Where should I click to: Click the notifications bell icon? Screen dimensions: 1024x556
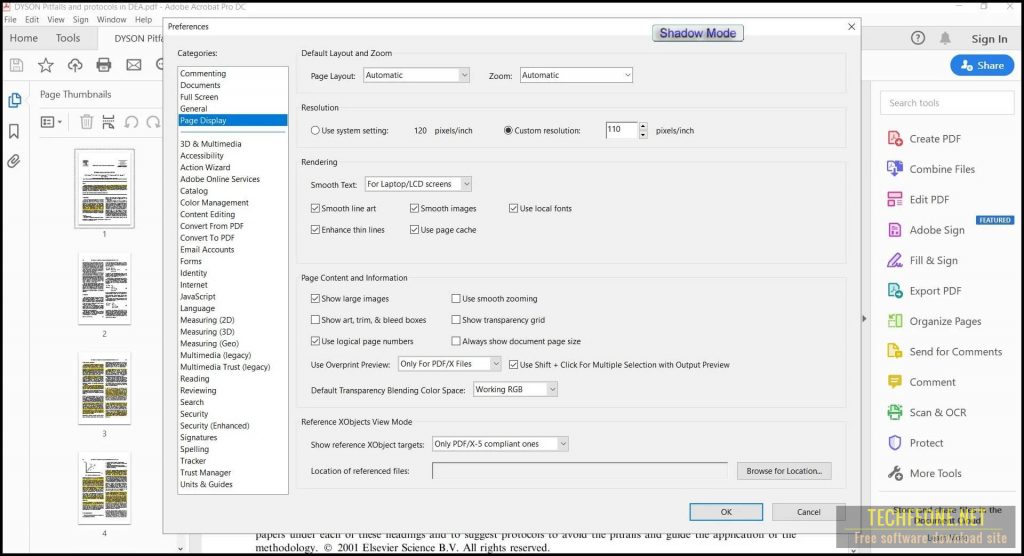point(945,38)
